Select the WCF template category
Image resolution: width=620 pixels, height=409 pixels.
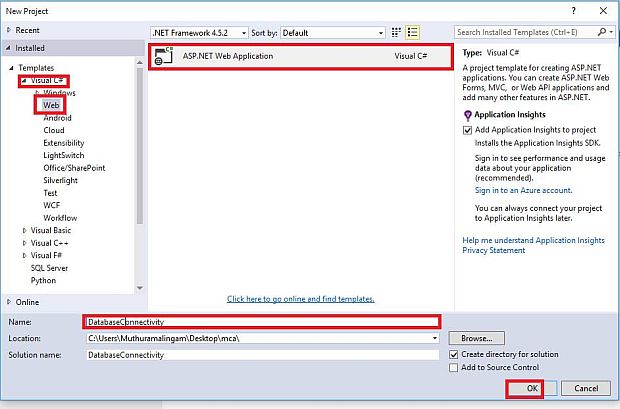pyautogui.click(x=51, y=205)
